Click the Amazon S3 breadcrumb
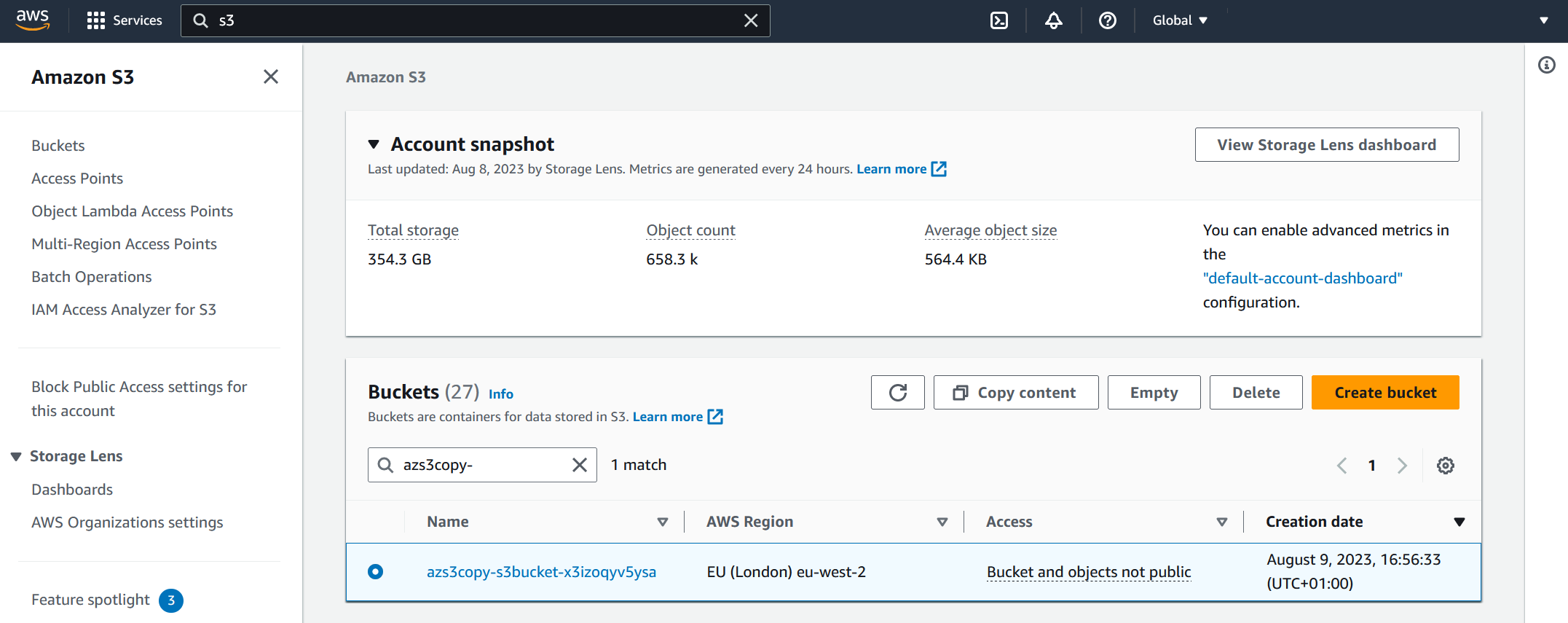Viewport: 1568px width, 623px height. (386, 77)
